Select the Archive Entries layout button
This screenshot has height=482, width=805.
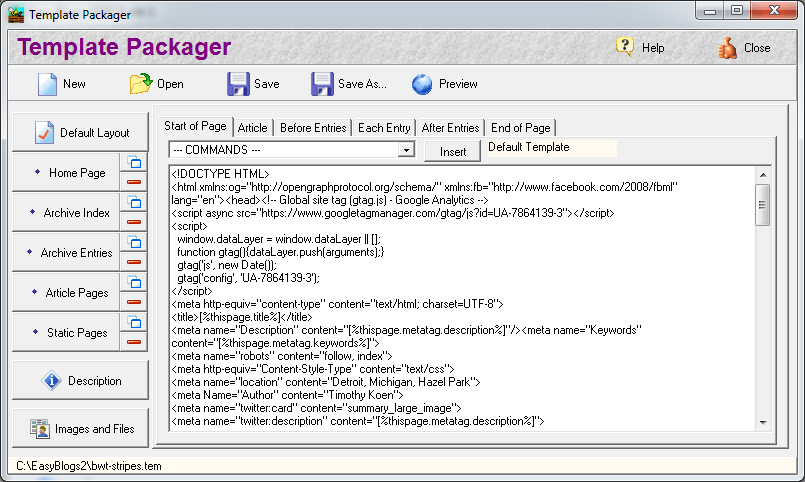coord(66,253)
